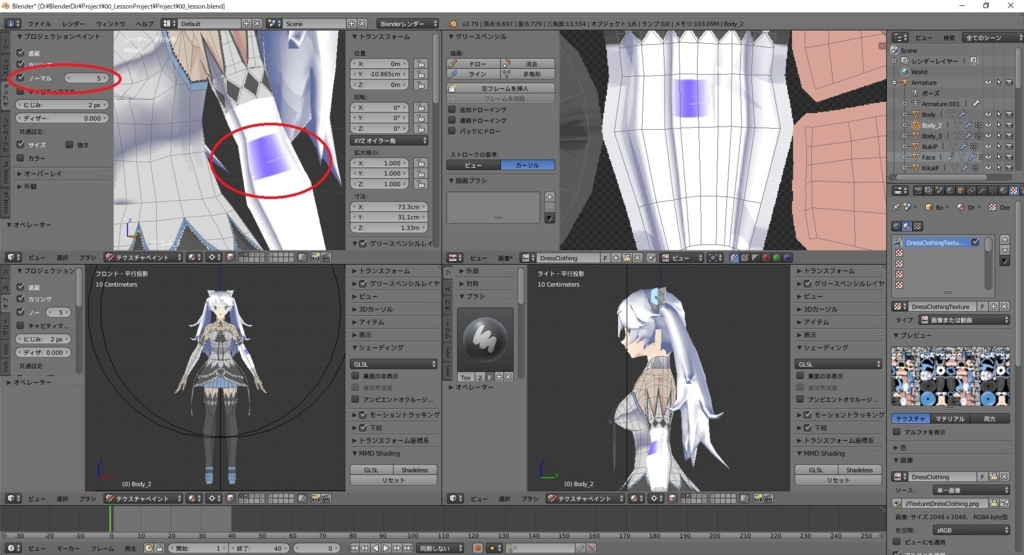Enable アルファを表示 checkbox
This screenshot has width=1024, height=555.
(897, 432)
